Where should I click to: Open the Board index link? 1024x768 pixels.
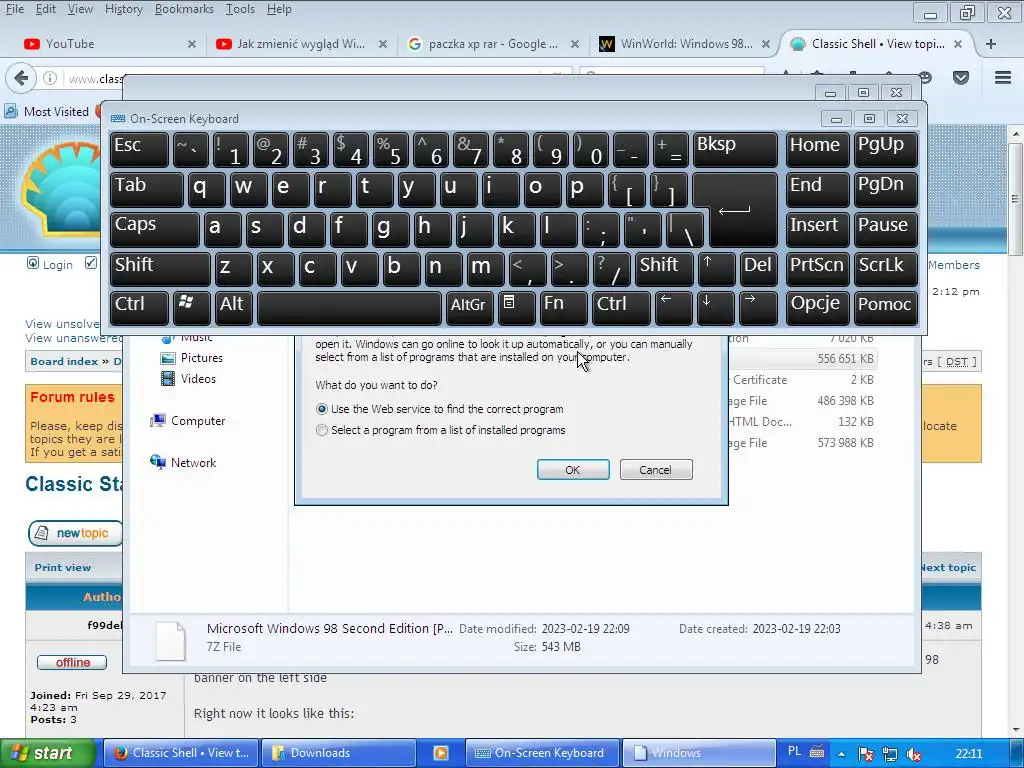coord(64,361)
